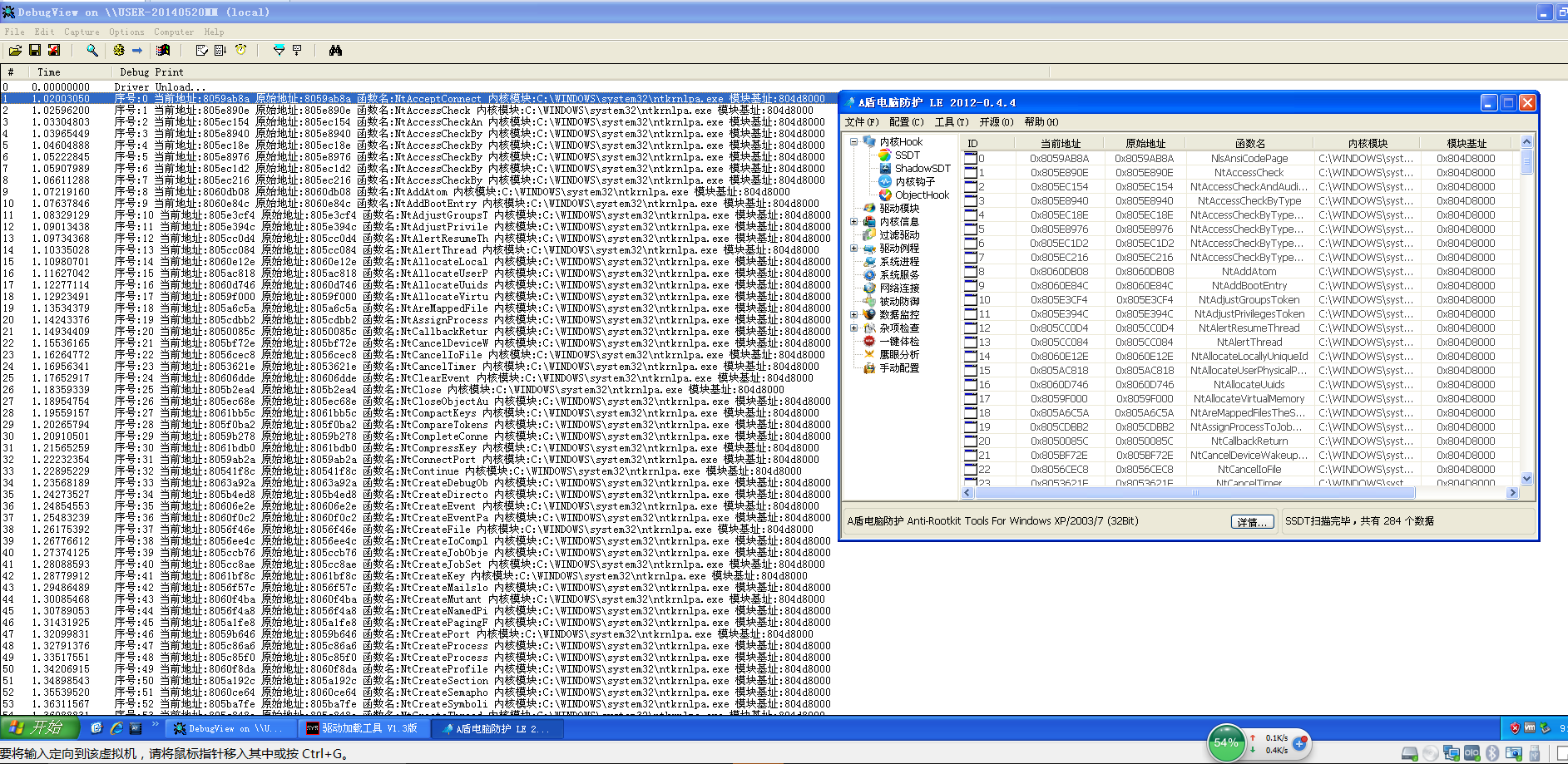
Task: Click the clock time format icon
Action: click(240, 51)
